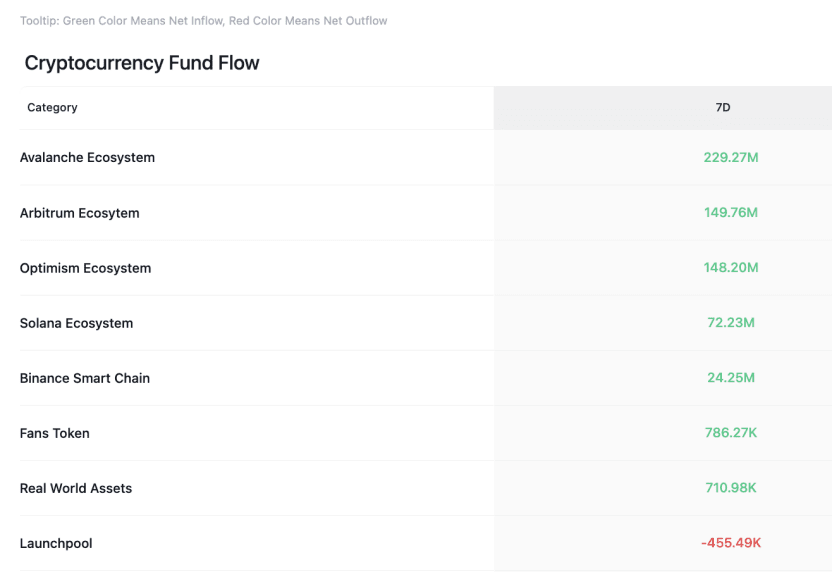Click the 7D column header
Viewport: 832px width, 572px height.
pos(723,107)
